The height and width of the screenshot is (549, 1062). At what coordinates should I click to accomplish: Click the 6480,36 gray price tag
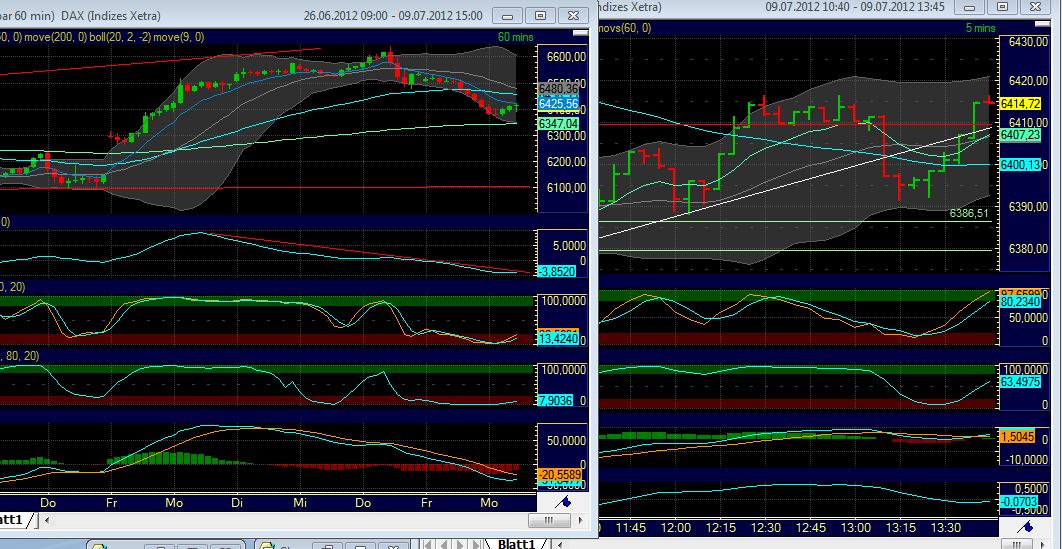(x=559, y=89)
